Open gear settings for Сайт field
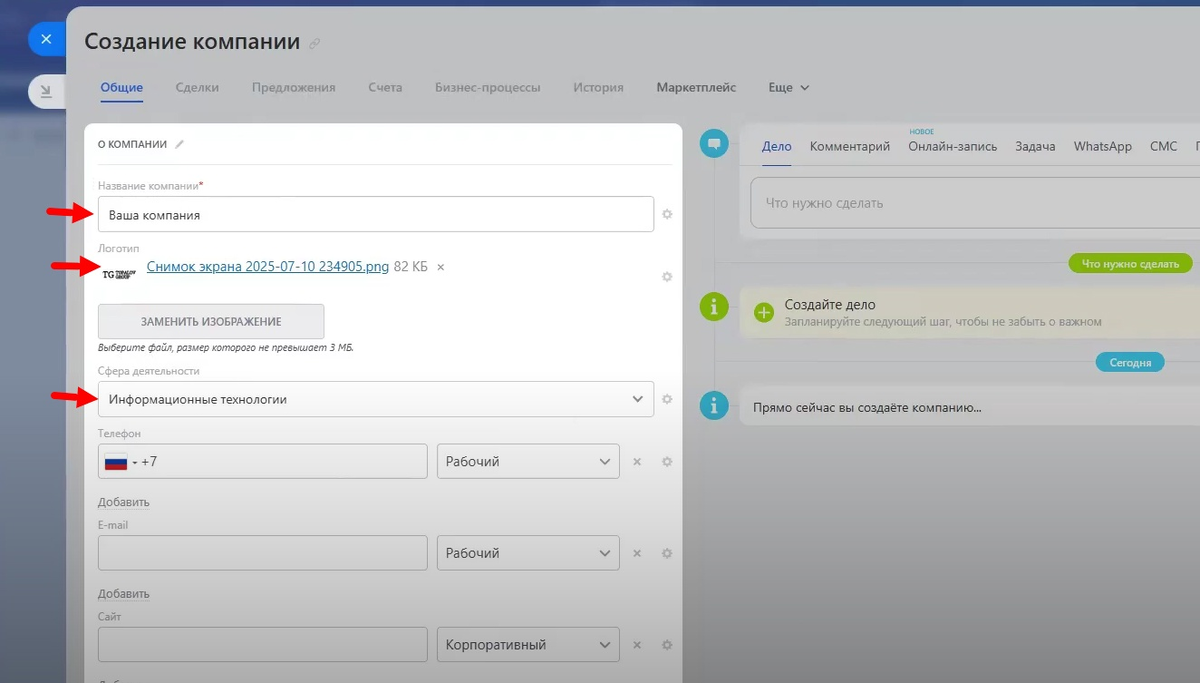This screenshot has height=683, width=1200. click(x=667, y=645)
